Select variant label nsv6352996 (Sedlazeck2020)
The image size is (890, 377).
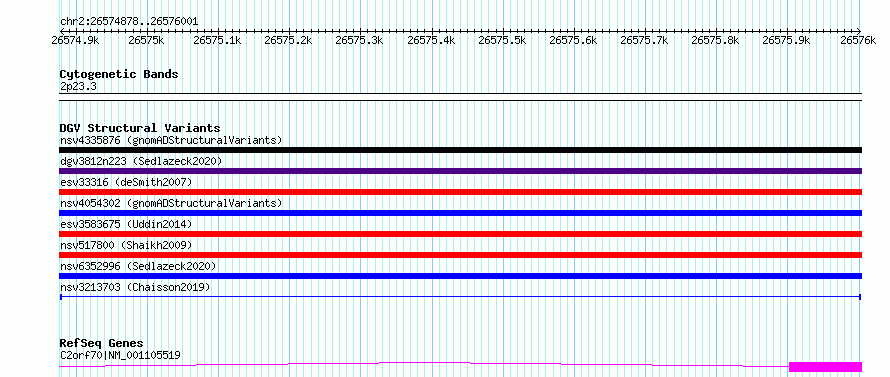138,266
